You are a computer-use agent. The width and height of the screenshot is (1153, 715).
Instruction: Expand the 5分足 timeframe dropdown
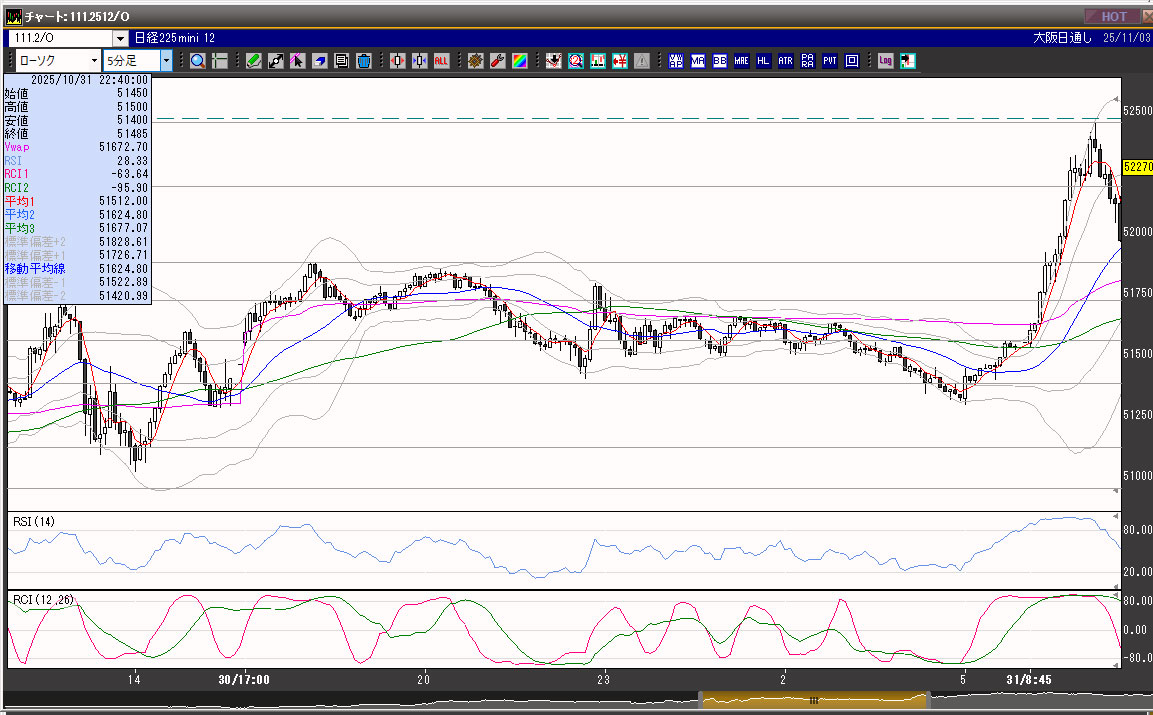tap(166, 61)
